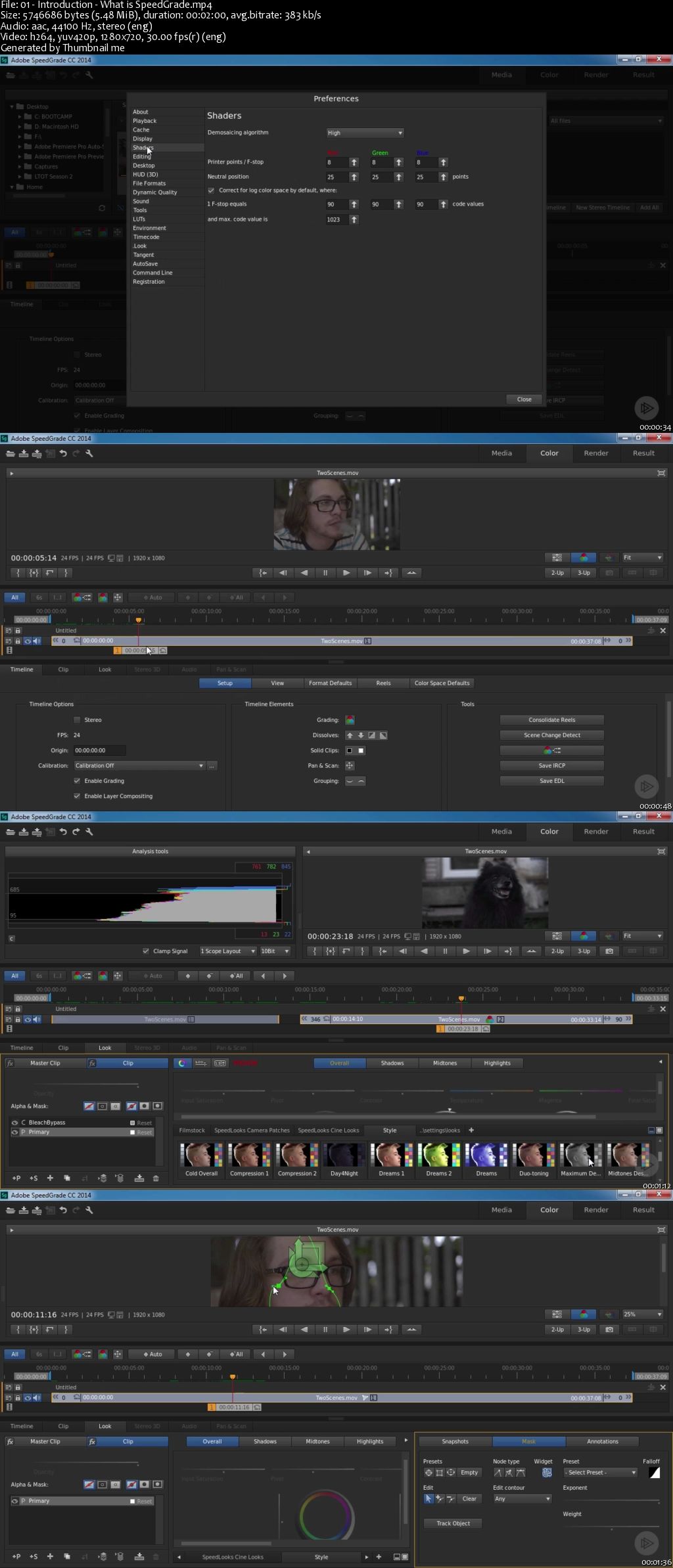
Task: Open the Edit contour Any dropdown
Action: coord(522,1498)
